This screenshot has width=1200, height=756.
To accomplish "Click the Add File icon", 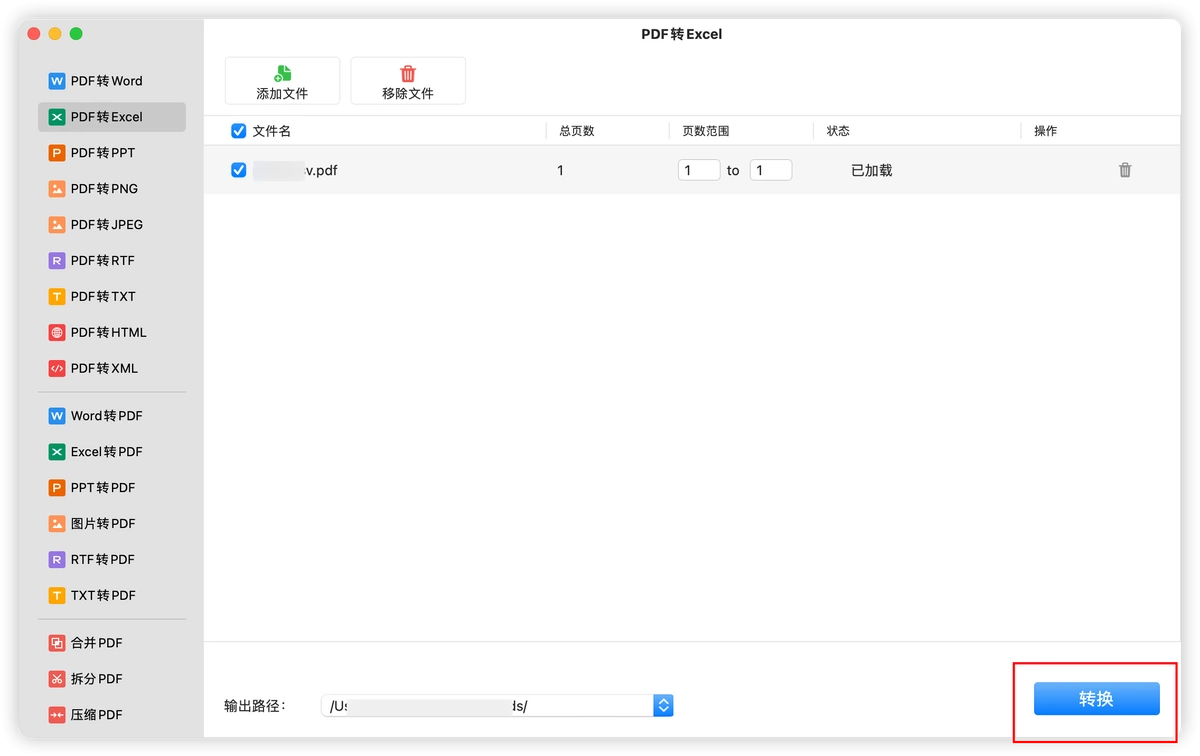I will click(283, 73).
